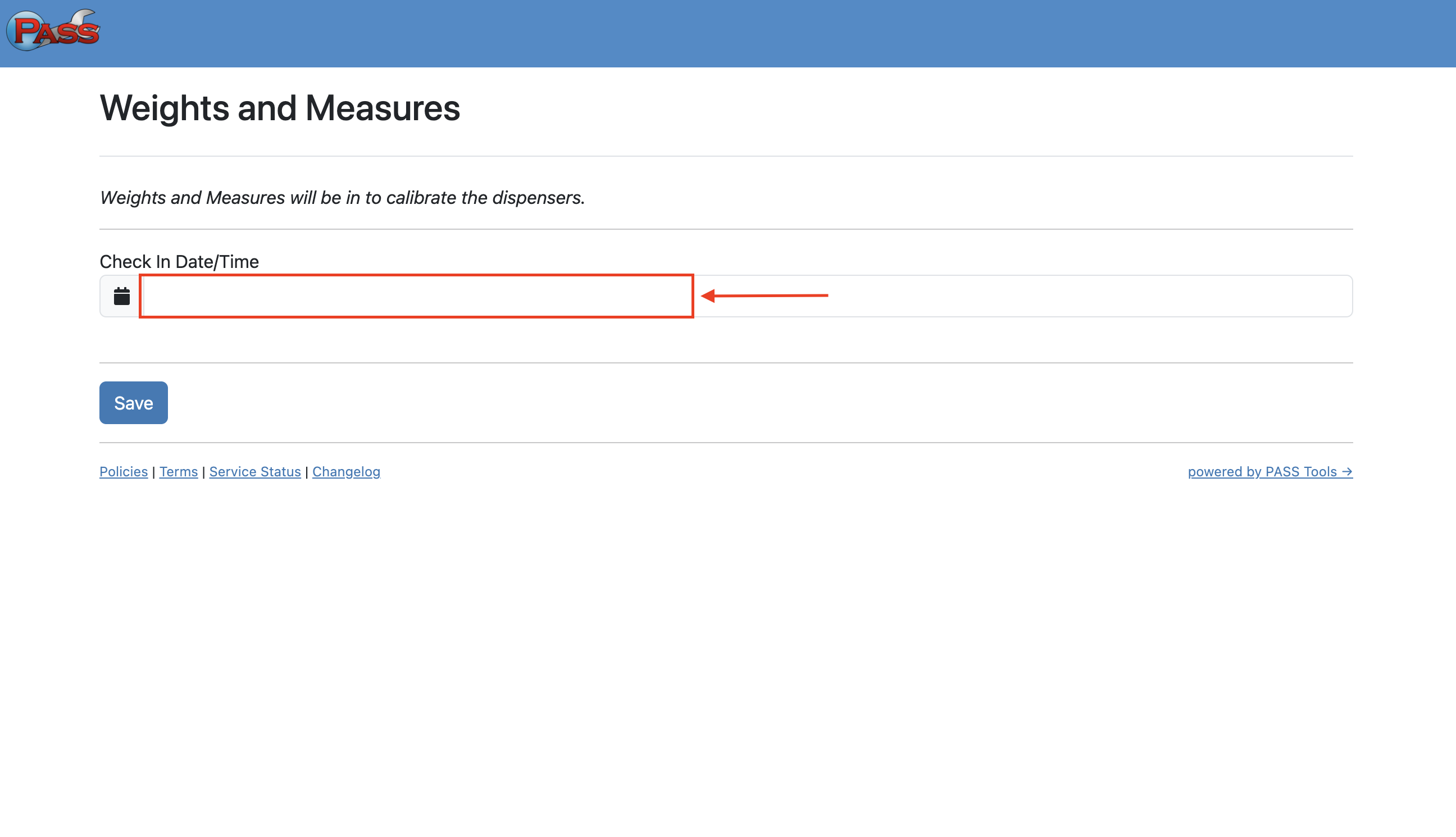Open the Policies link
The height and width of the screenshot is (837, 1456).
pyautogui.click(x=123, y=472)
